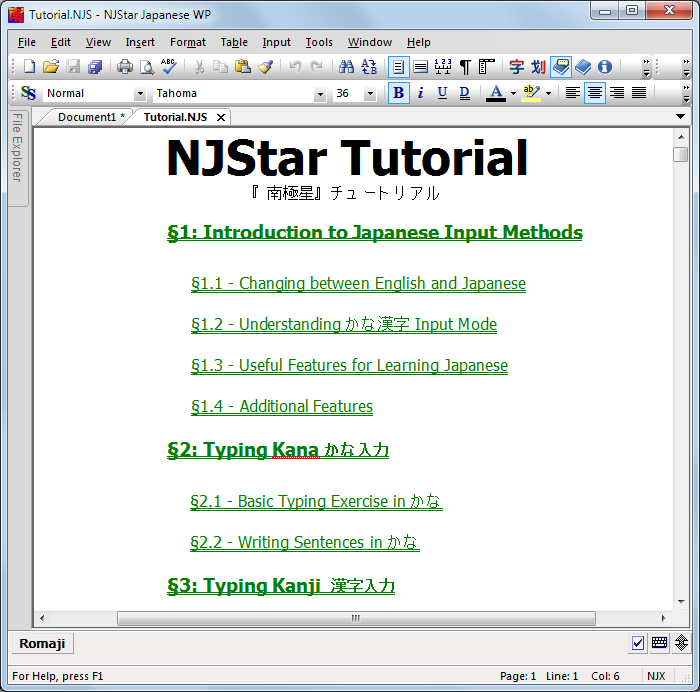Click the horizontal scrollbar right arrow
700x692 pixels.
(x=663, y=618)
